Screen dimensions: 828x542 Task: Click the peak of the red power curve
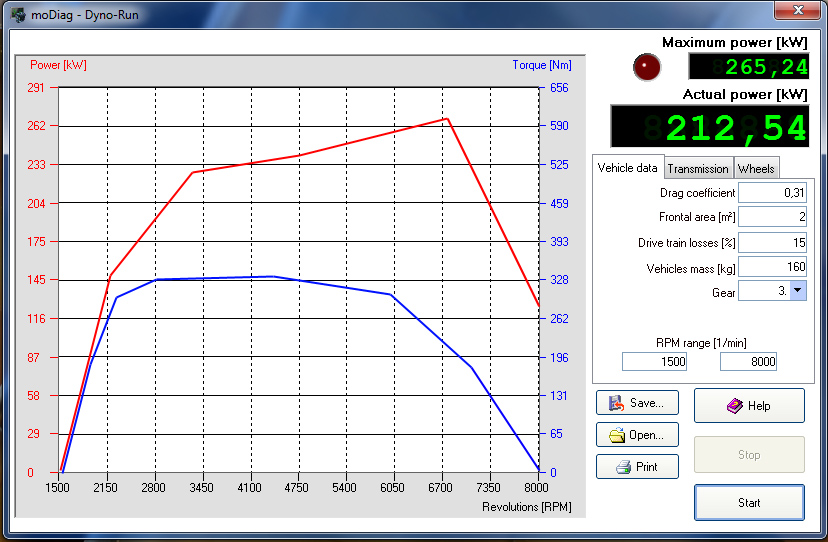pos(447,119)
